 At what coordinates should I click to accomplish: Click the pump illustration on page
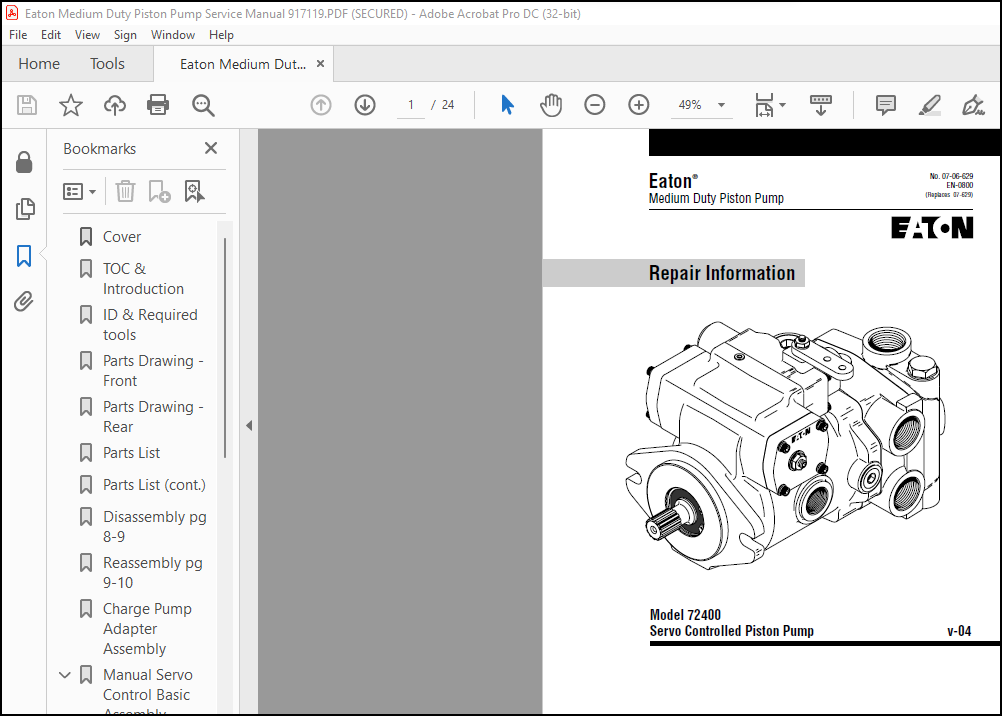click(785, 446)
